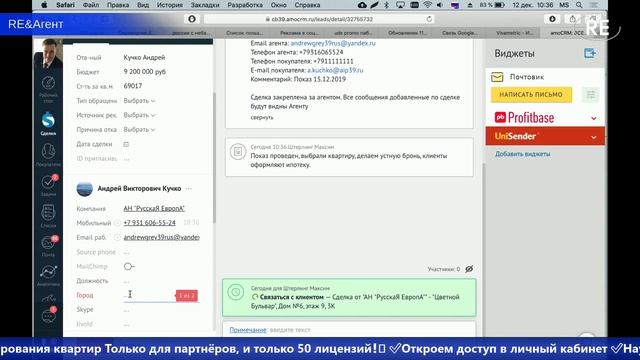The image size is (640, 360).
Task: Open agent email andrewgrey39rus@yandex.ru link in message
Action: point(333,43)
